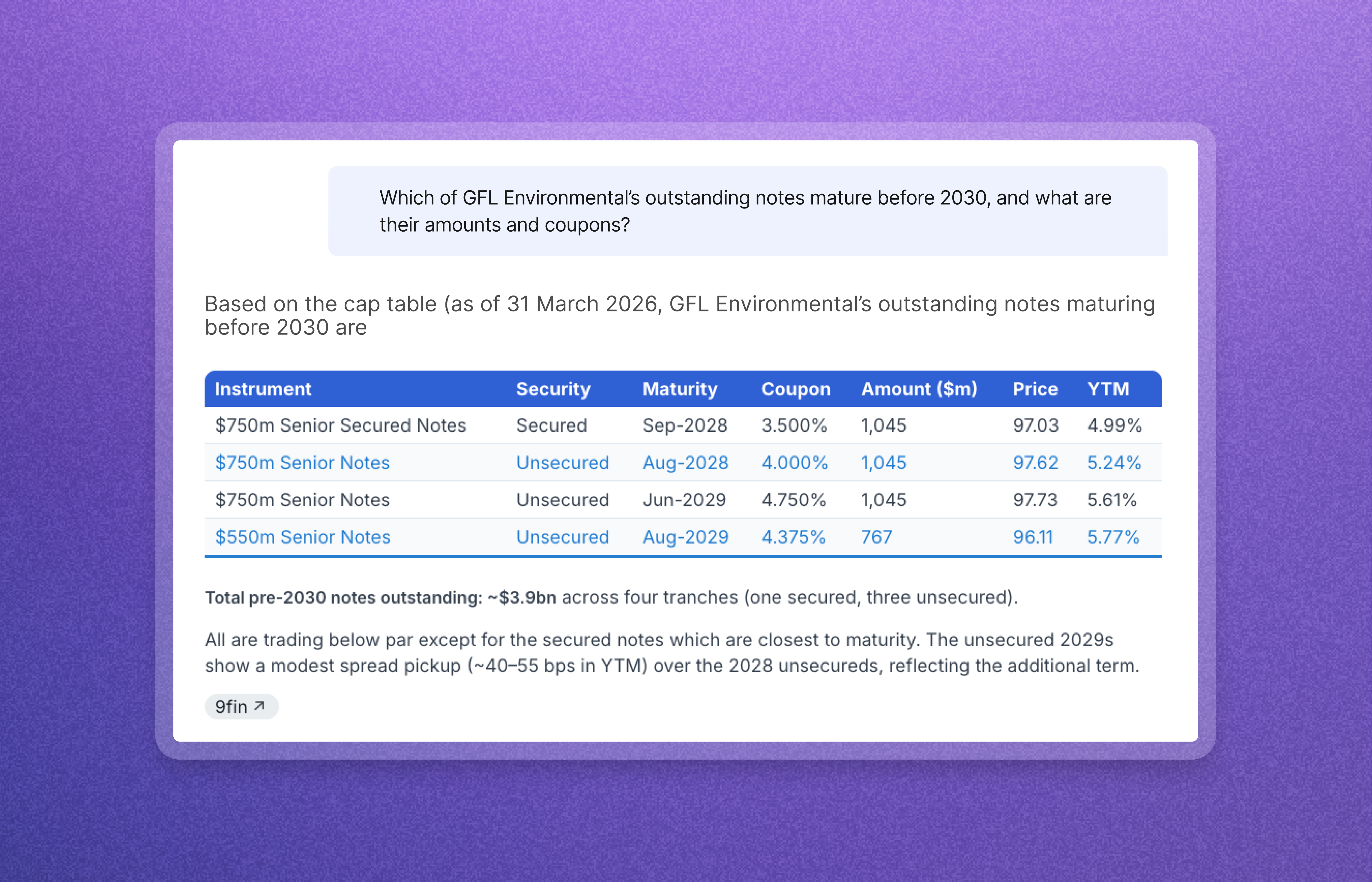The width and height of the screenshot is (1372, 882).
Task: Click the Secured security cell
Action: 551,425
